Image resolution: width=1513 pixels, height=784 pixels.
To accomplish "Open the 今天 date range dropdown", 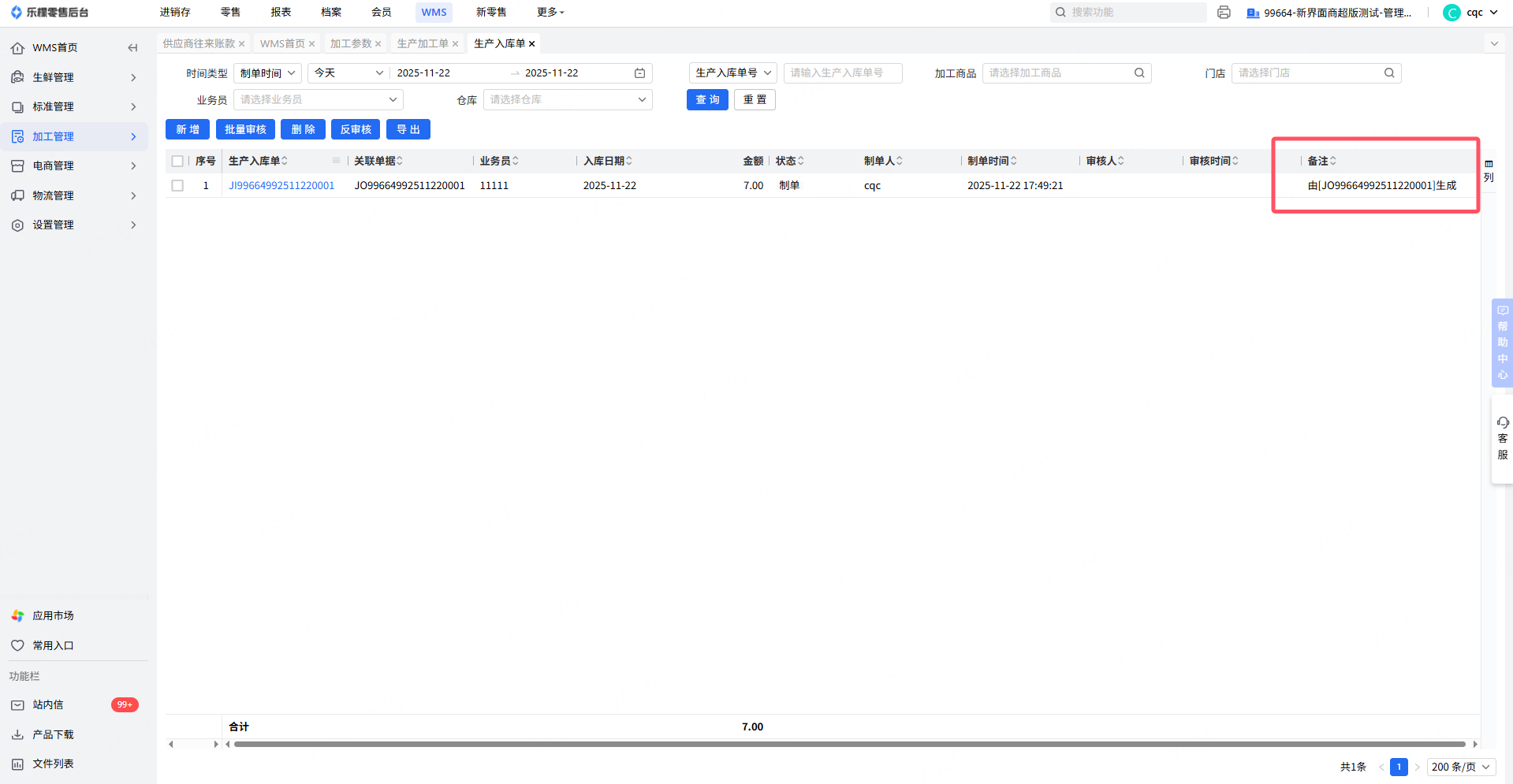I will click(x=348, y=73).
